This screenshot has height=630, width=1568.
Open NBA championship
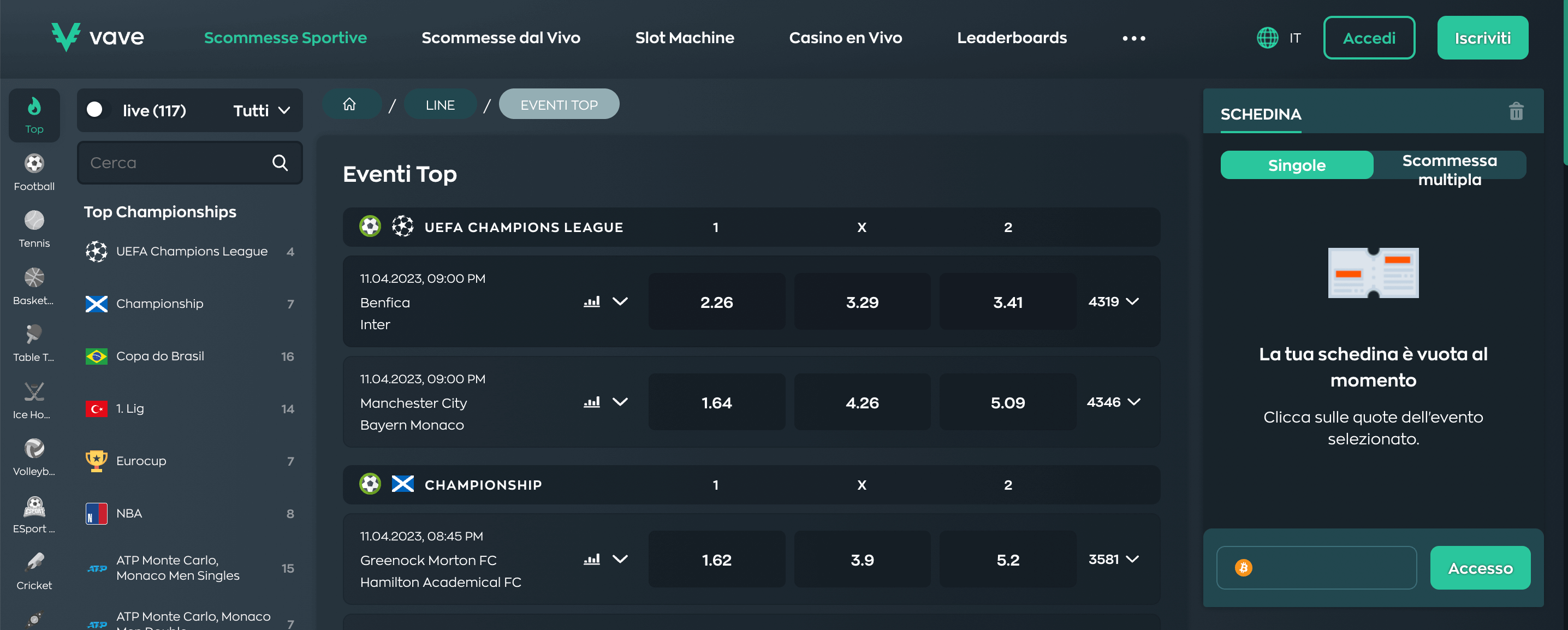pyautogui.click(x=189, y=513)
